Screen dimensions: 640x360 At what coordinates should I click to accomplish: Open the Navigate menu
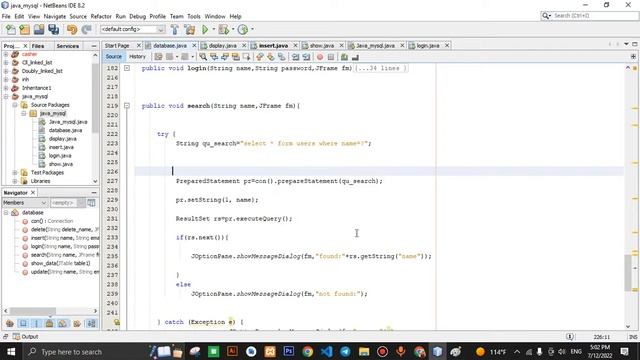point(55,16)
